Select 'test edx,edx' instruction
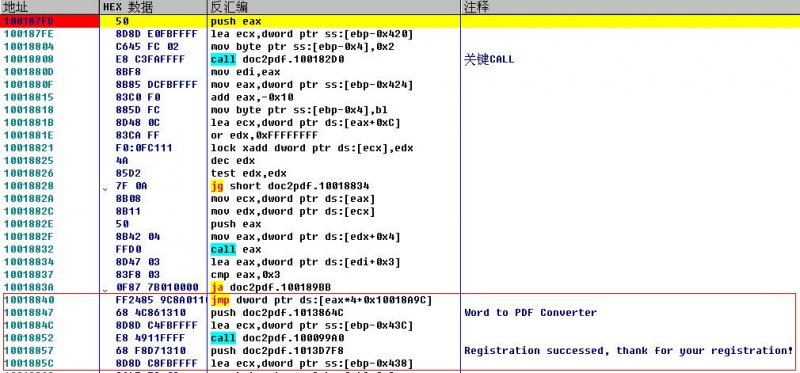 pyautogui.click(x=248, y=173)
